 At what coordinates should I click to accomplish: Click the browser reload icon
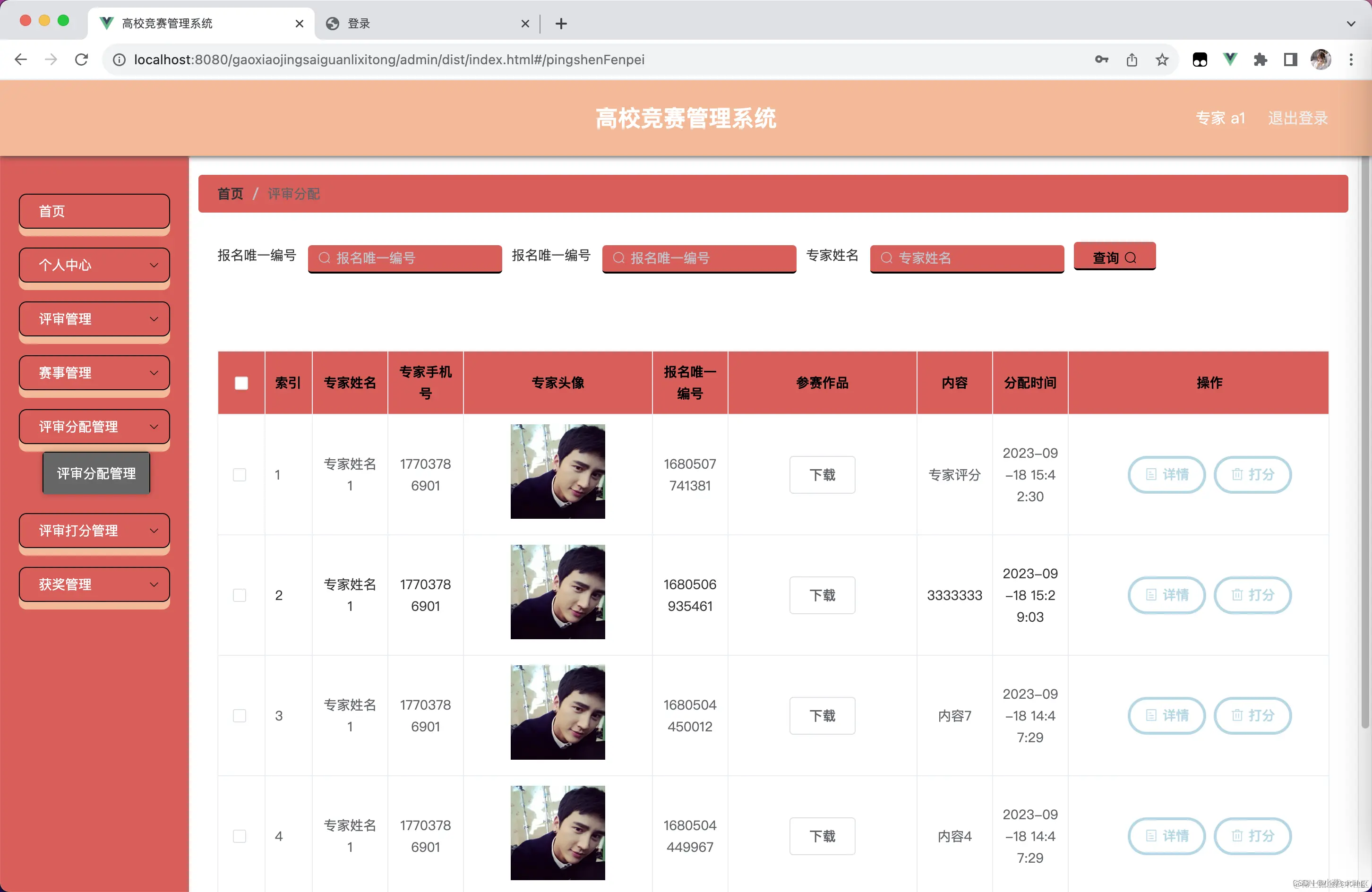click(81, 60)
